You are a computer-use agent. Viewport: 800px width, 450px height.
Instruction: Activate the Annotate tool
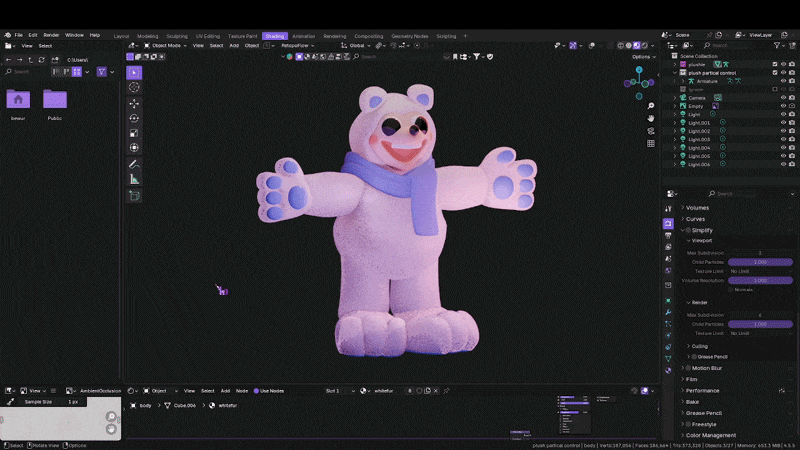tap(134, 163)
